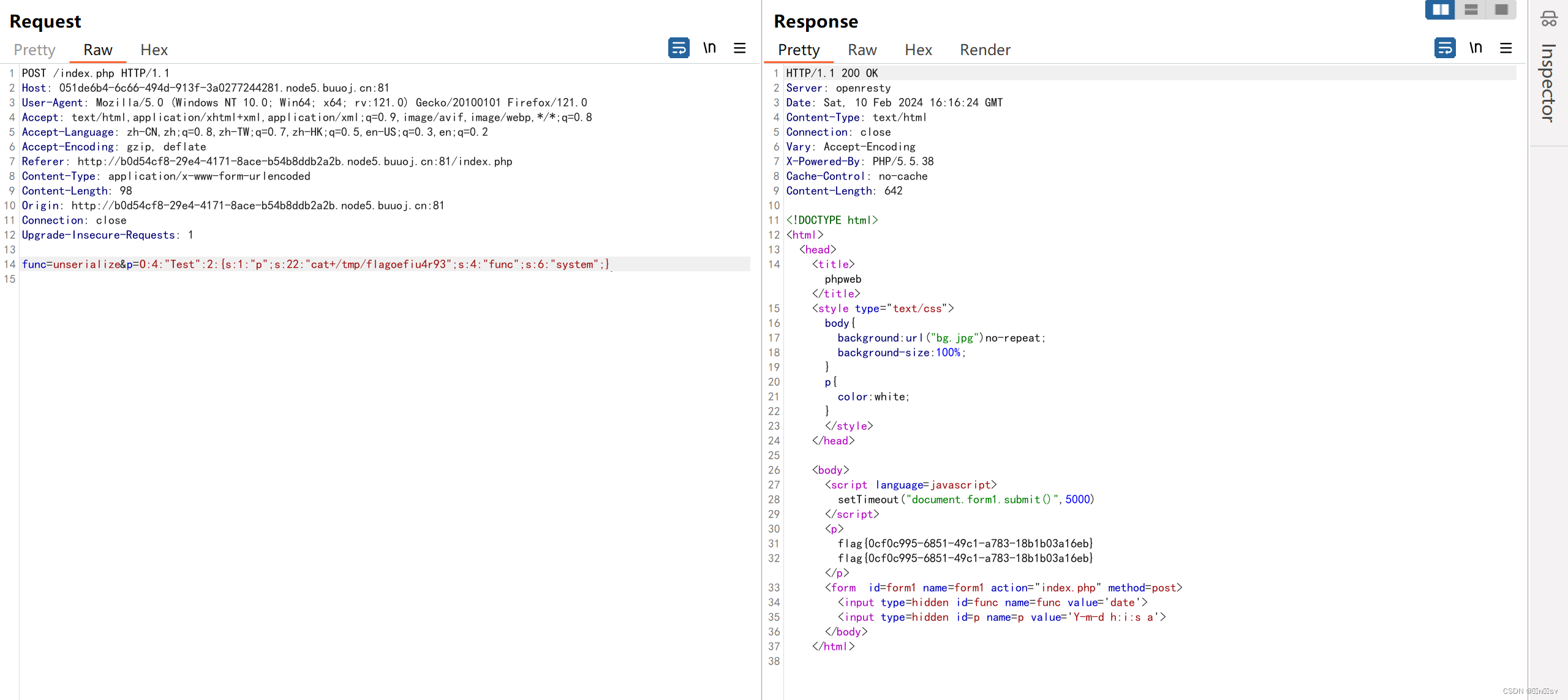Open the Response Hex tab

pos(918,50)
